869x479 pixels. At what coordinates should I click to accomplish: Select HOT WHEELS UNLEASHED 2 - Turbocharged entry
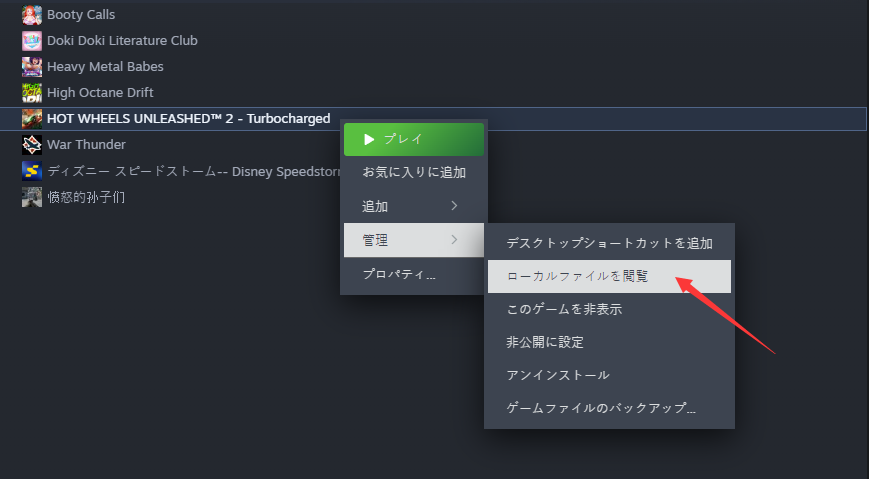click(x=433, y=119)
